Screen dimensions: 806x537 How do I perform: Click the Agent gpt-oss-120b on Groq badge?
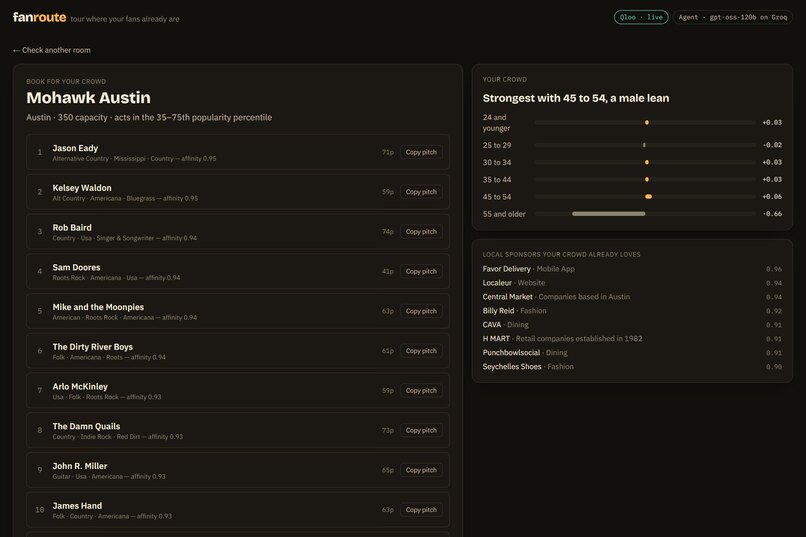pos(732,17)
